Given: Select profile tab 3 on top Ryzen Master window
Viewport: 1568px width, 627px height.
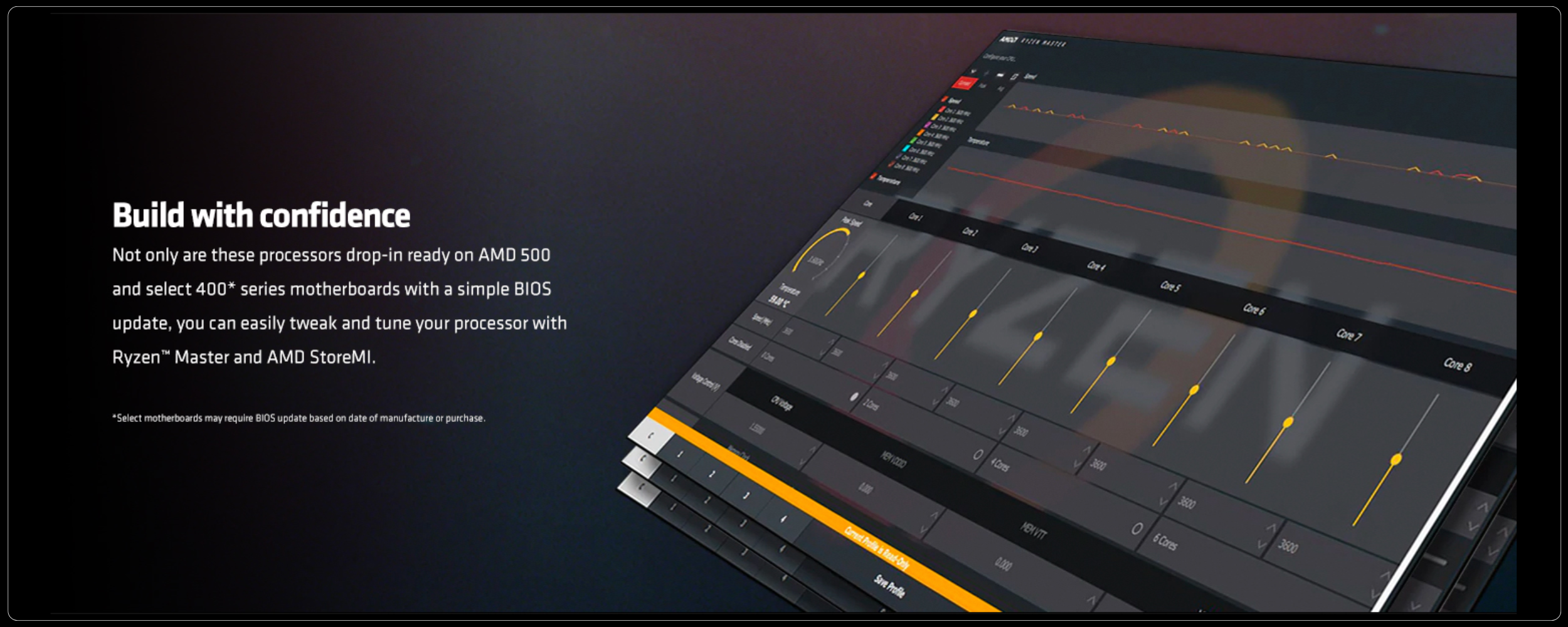Looking at the screenshot, I should tap(746, 495).
